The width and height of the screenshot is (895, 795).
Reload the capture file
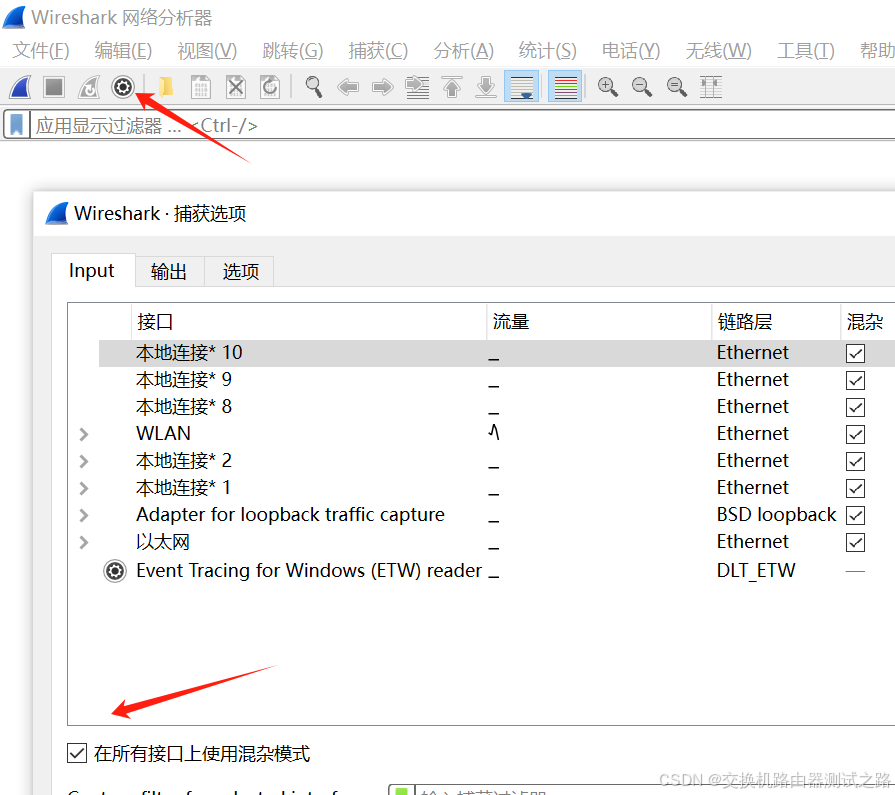(269, 87)
